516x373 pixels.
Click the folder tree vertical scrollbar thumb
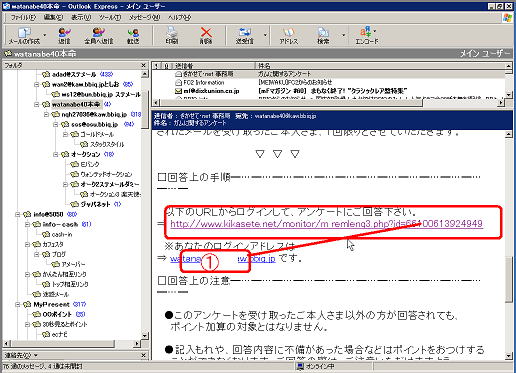pyautogui.click(x=144, y=108)
